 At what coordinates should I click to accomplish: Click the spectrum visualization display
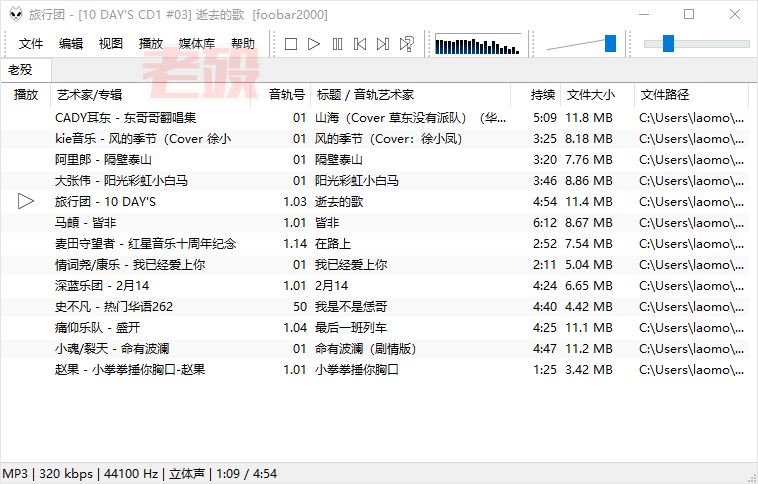point(478,44)
